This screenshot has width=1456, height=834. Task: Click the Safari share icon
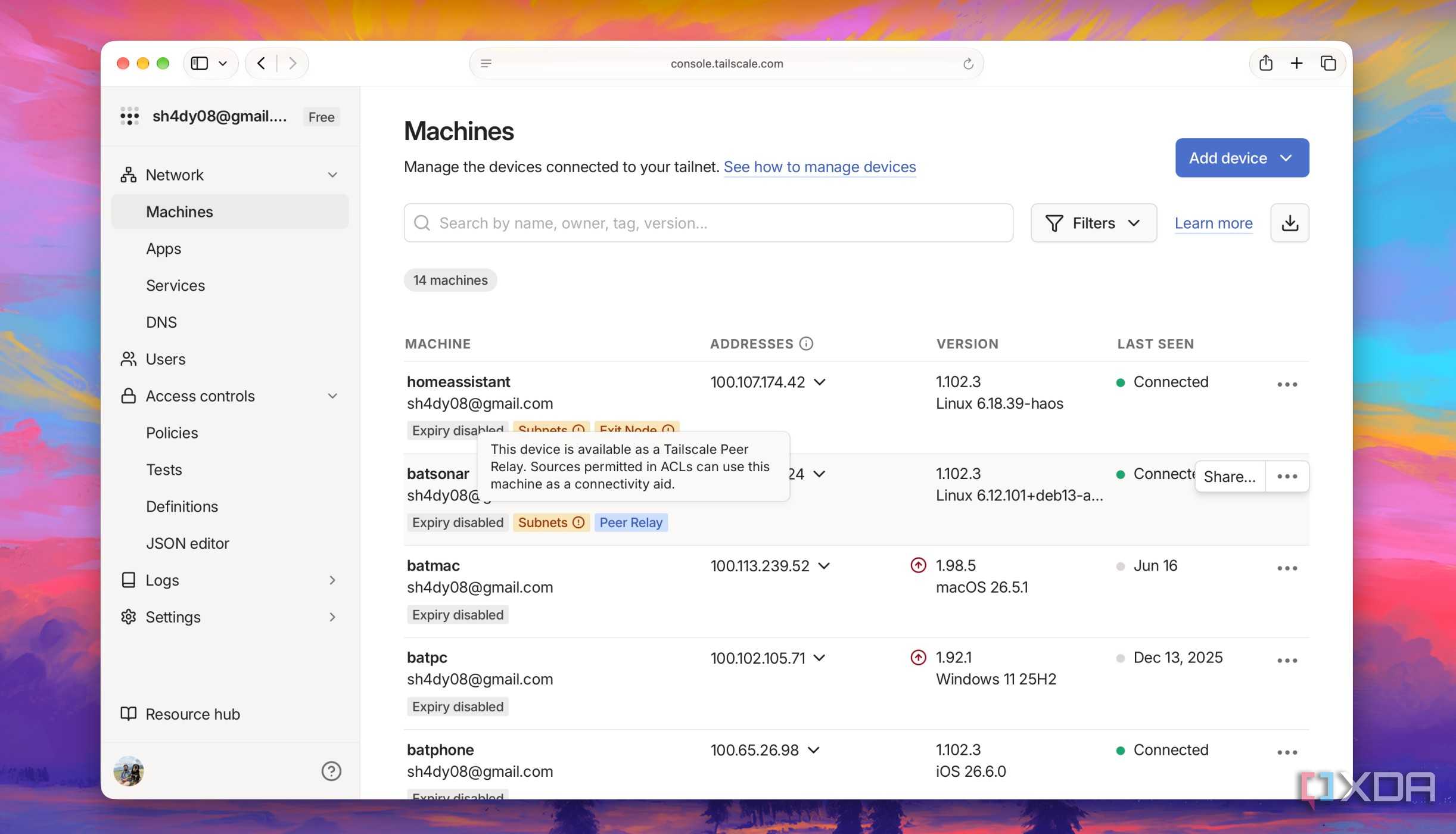(1265, 63)
